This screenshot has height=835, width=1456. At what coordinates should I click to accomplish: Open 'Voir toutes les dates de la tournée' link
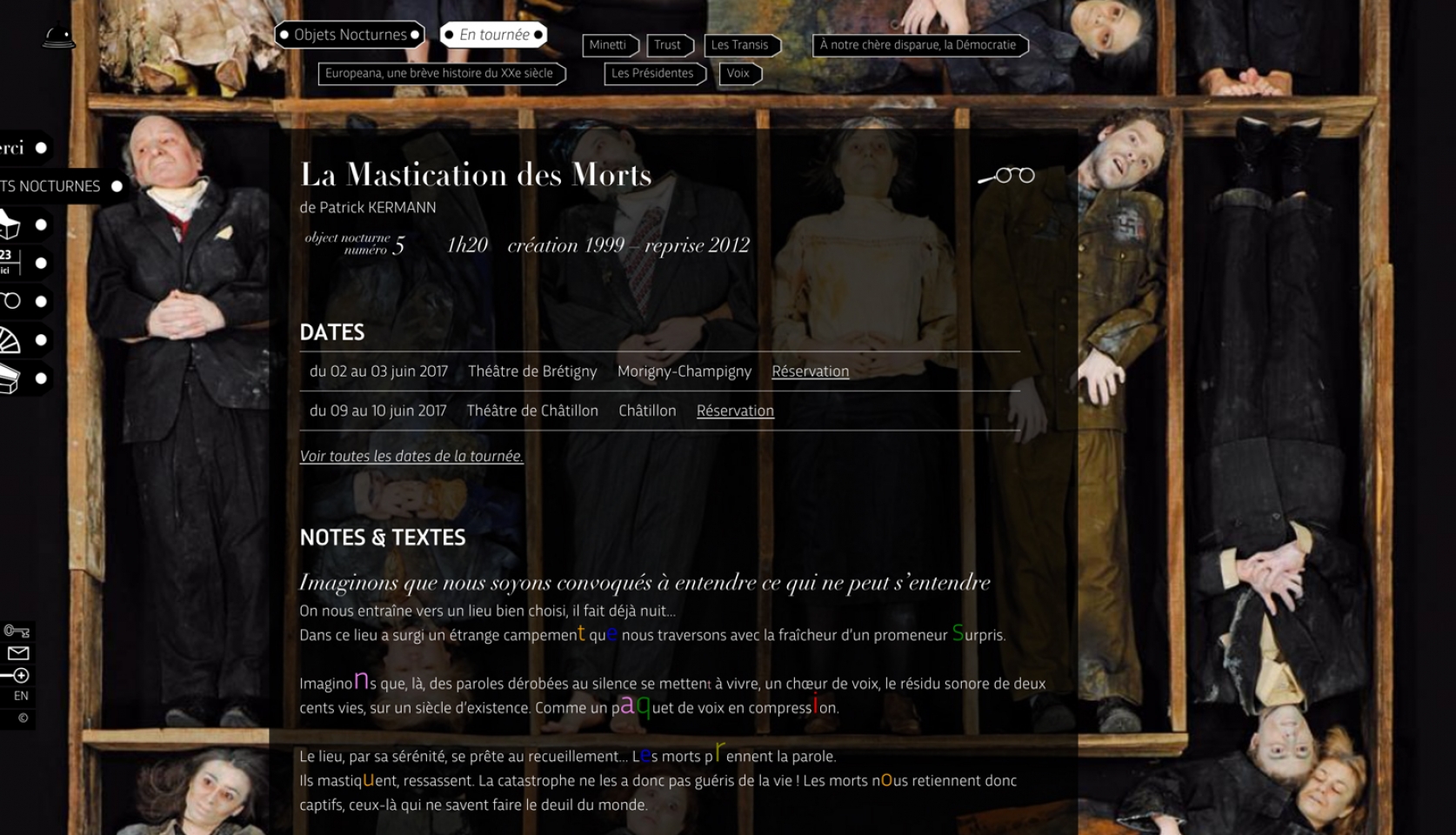411,456
